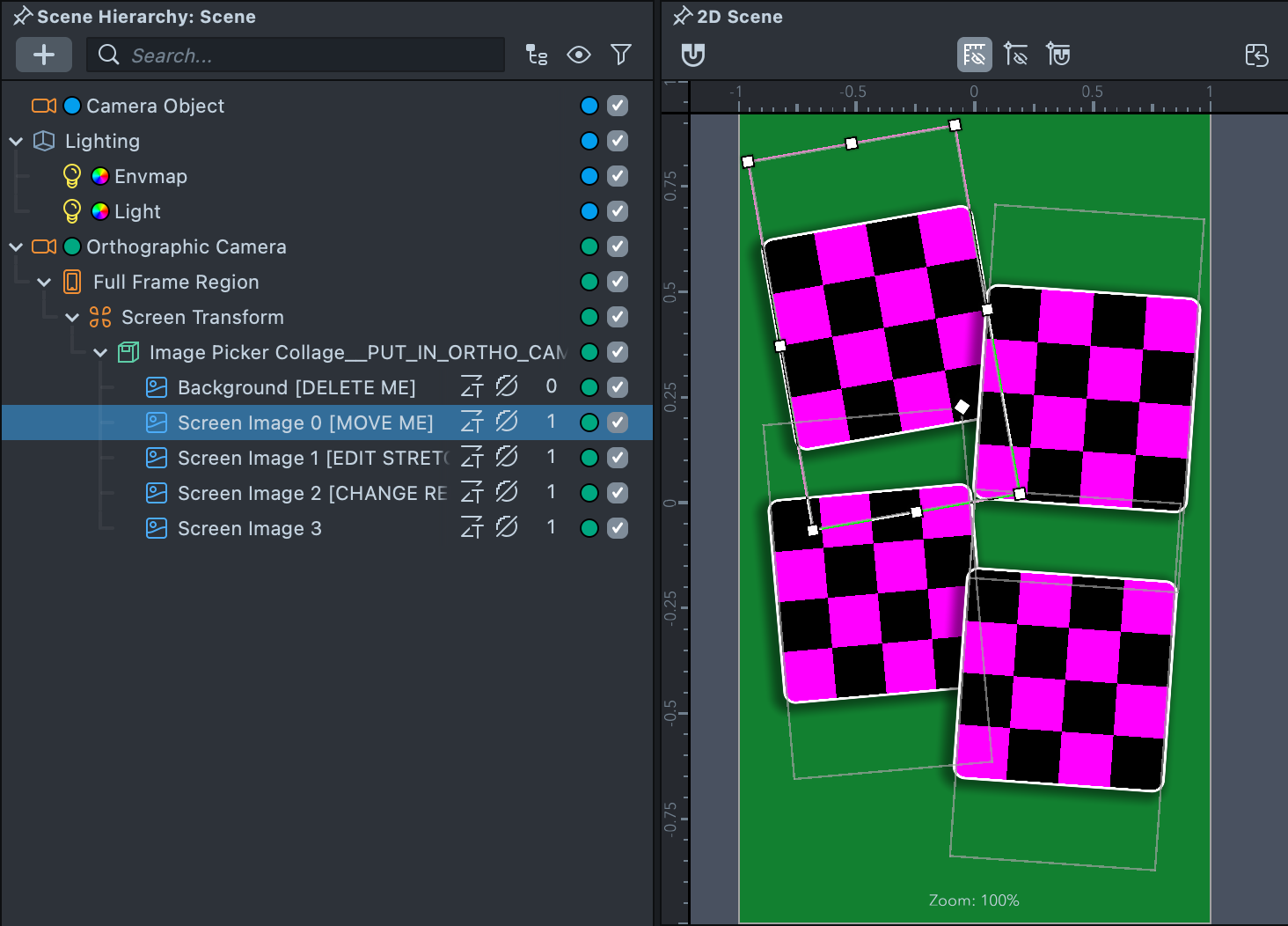
Task: Toggle the snapping magnet icon
Action: (693, 55)
